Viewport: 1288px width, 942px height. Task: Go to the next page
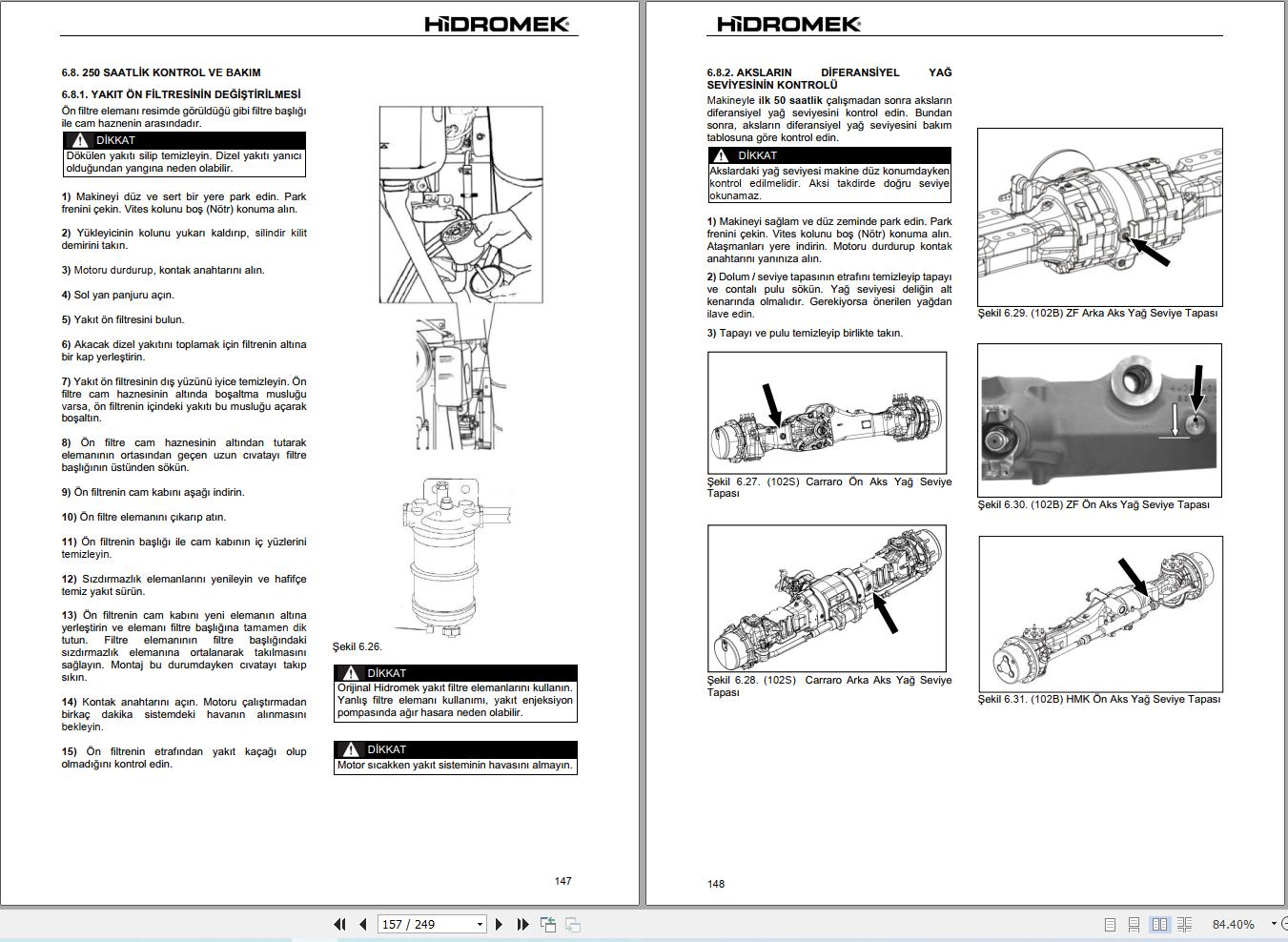pos(499,924)
